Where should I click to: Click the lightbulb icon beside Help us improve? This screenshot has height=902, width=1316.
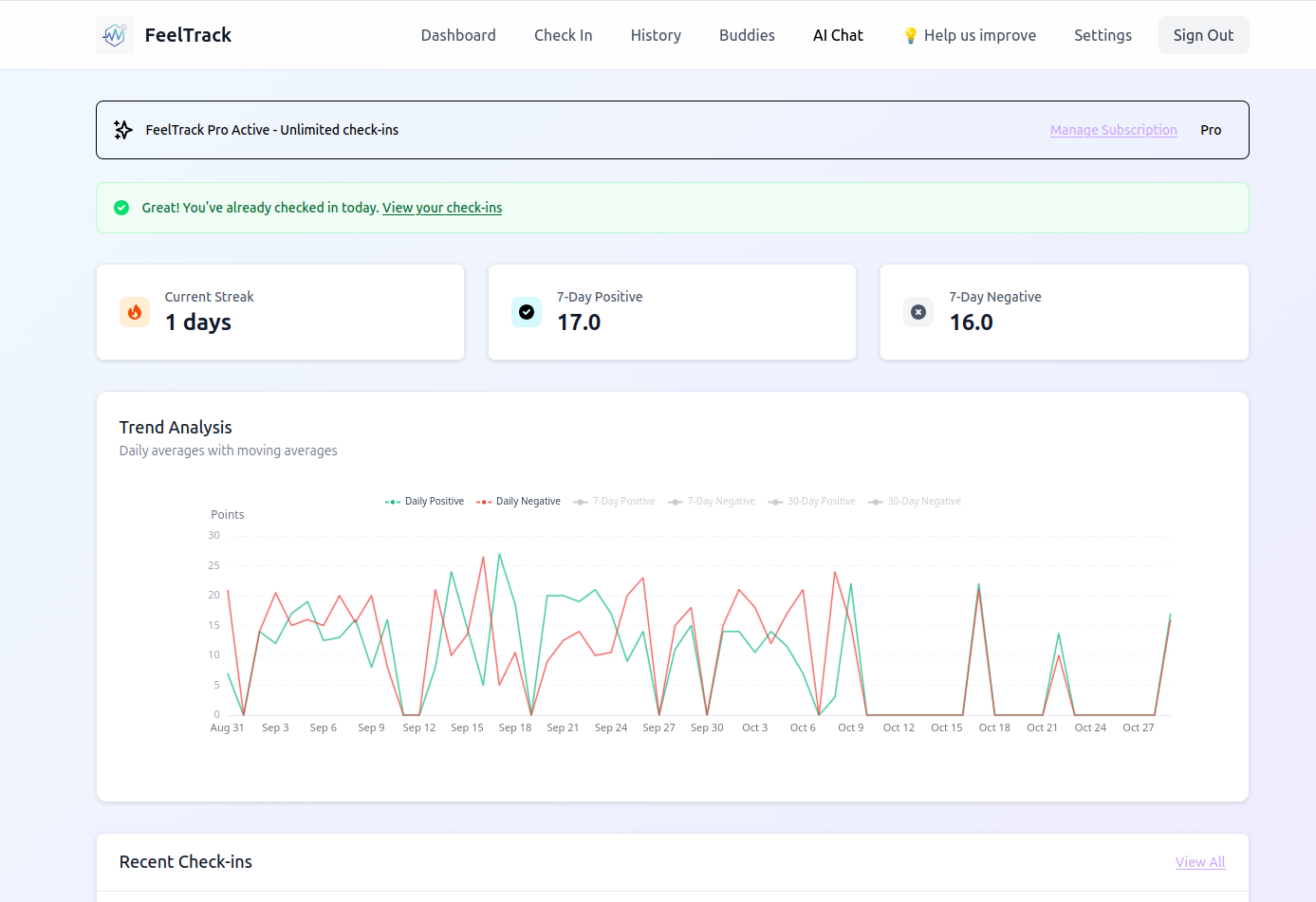(910, 34)
